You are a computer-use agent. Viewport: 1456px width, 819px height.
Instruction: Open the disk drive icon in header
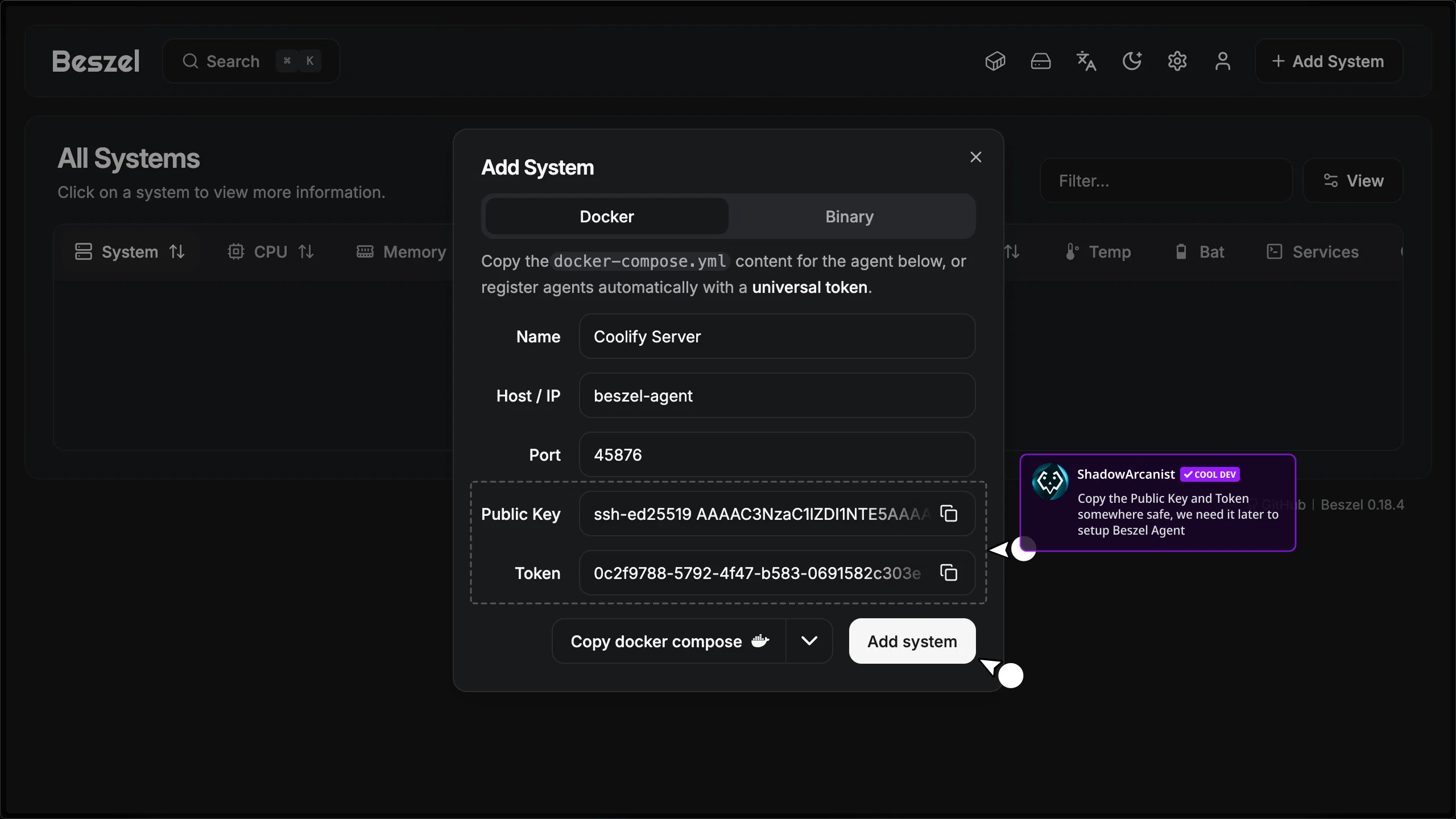tap(1041, 61)
